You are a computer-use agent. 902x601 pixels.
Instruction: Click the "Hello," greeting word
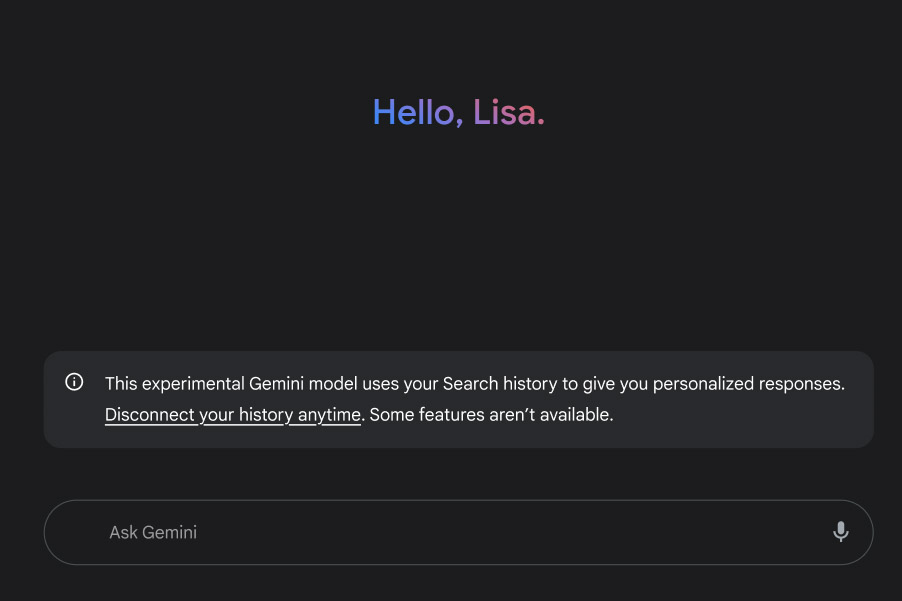[x=417, y=113]
